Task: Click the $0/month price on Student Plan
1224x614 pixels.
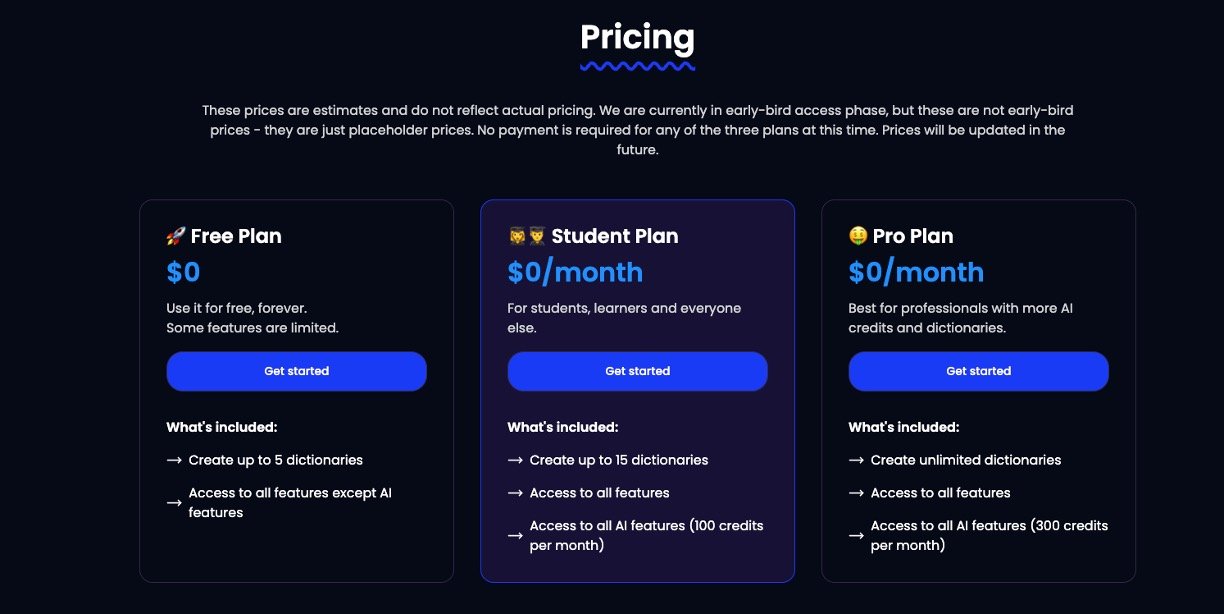Action: pos(575,272)
